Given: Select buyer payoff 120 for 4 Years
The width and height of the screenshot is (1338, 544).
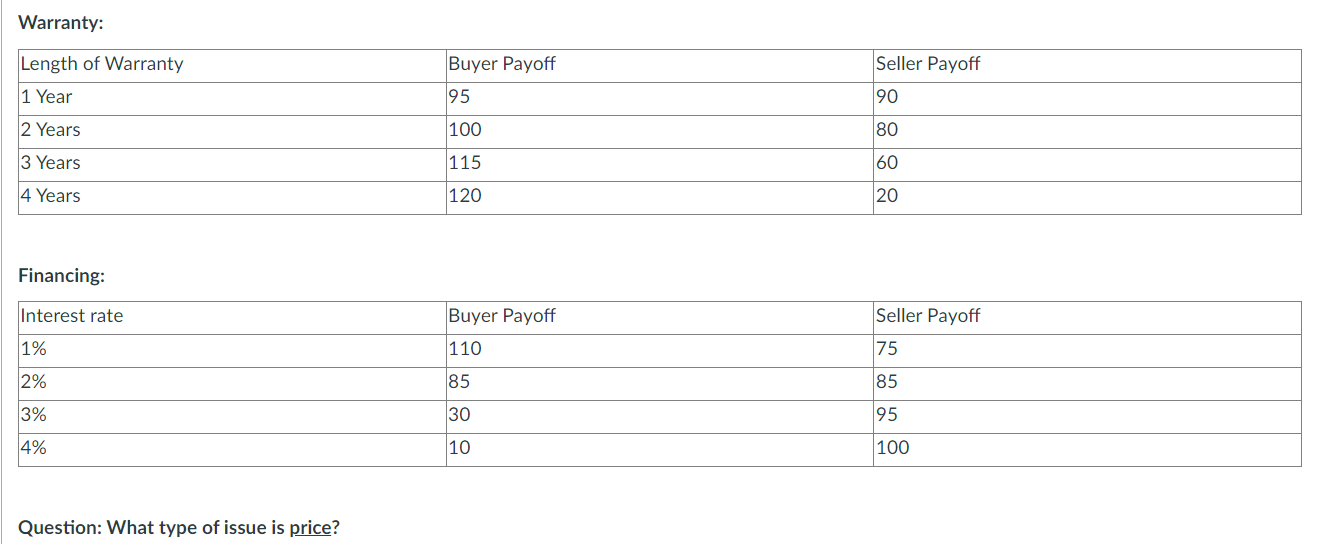Looking at the screenshot, I should [x=465, y=196].
